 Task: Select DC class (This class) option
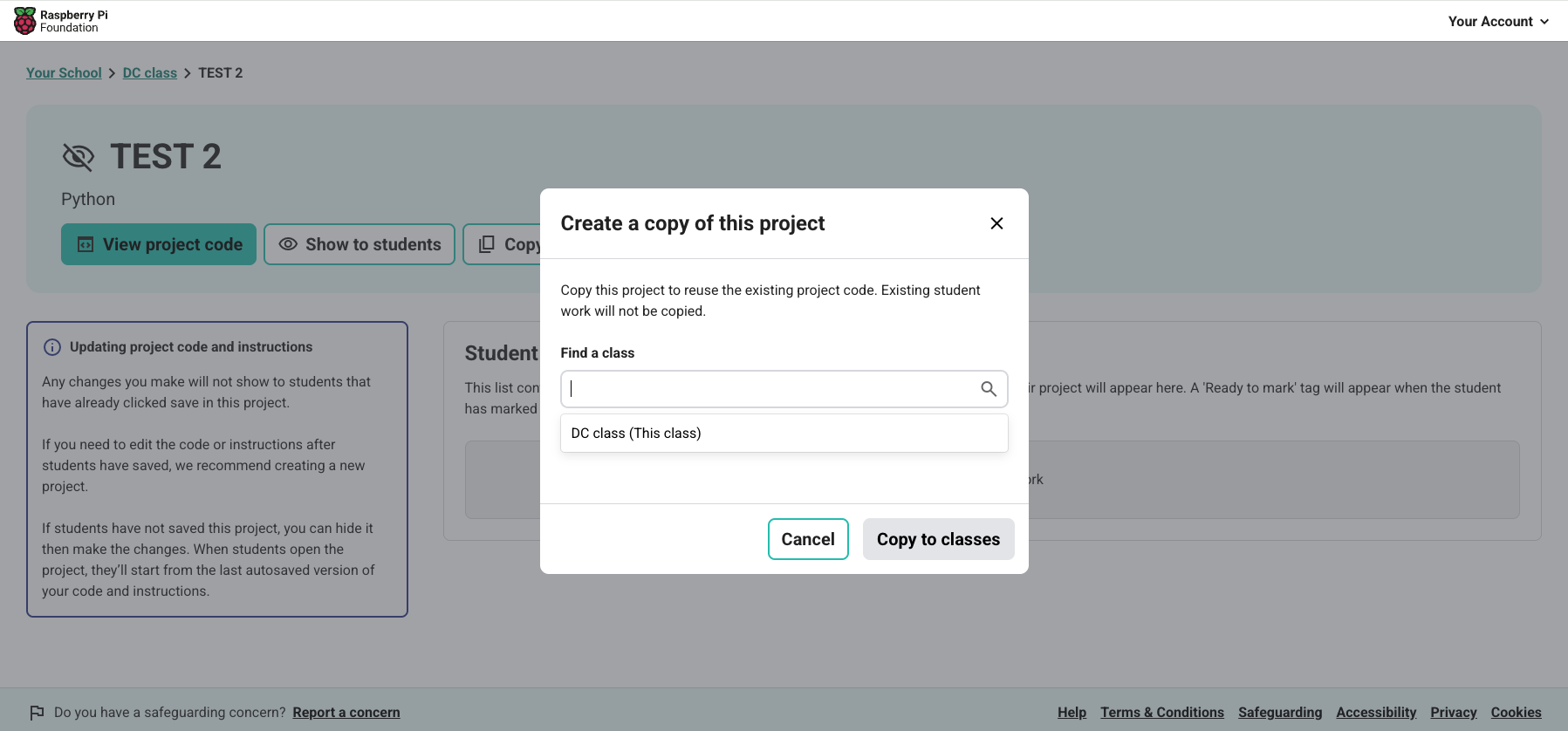point(636,433)
